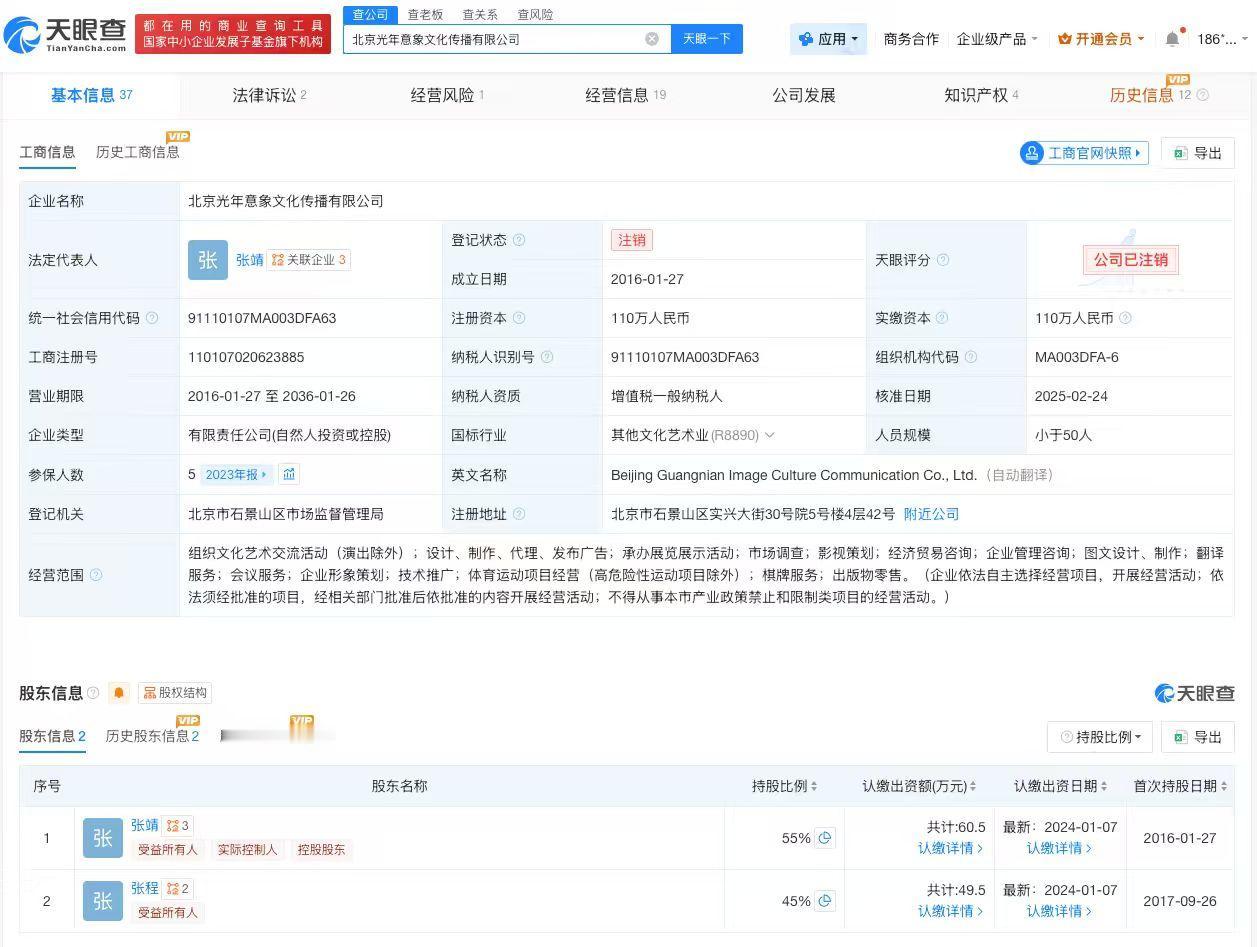Viewport: 1257px width, 947px height.
Task: Open 工商官网快照
Action: 1084,153
